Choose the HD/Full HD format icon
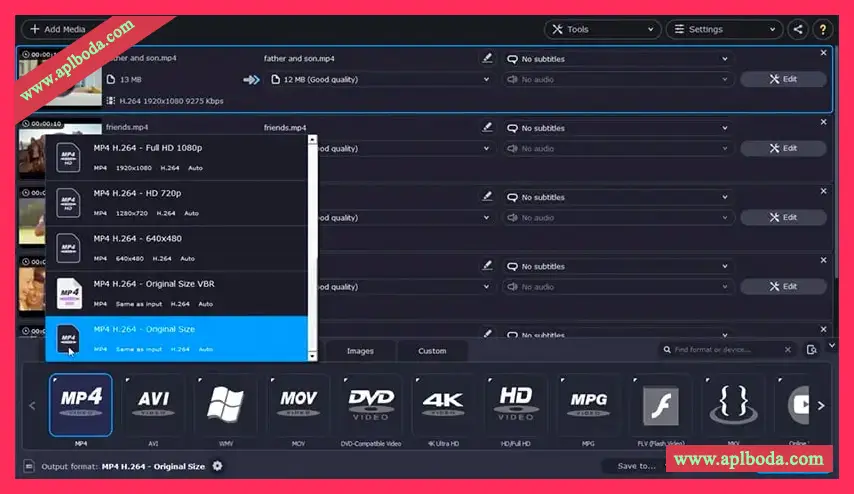The image size is (854, 494). [x=516, y=404]
